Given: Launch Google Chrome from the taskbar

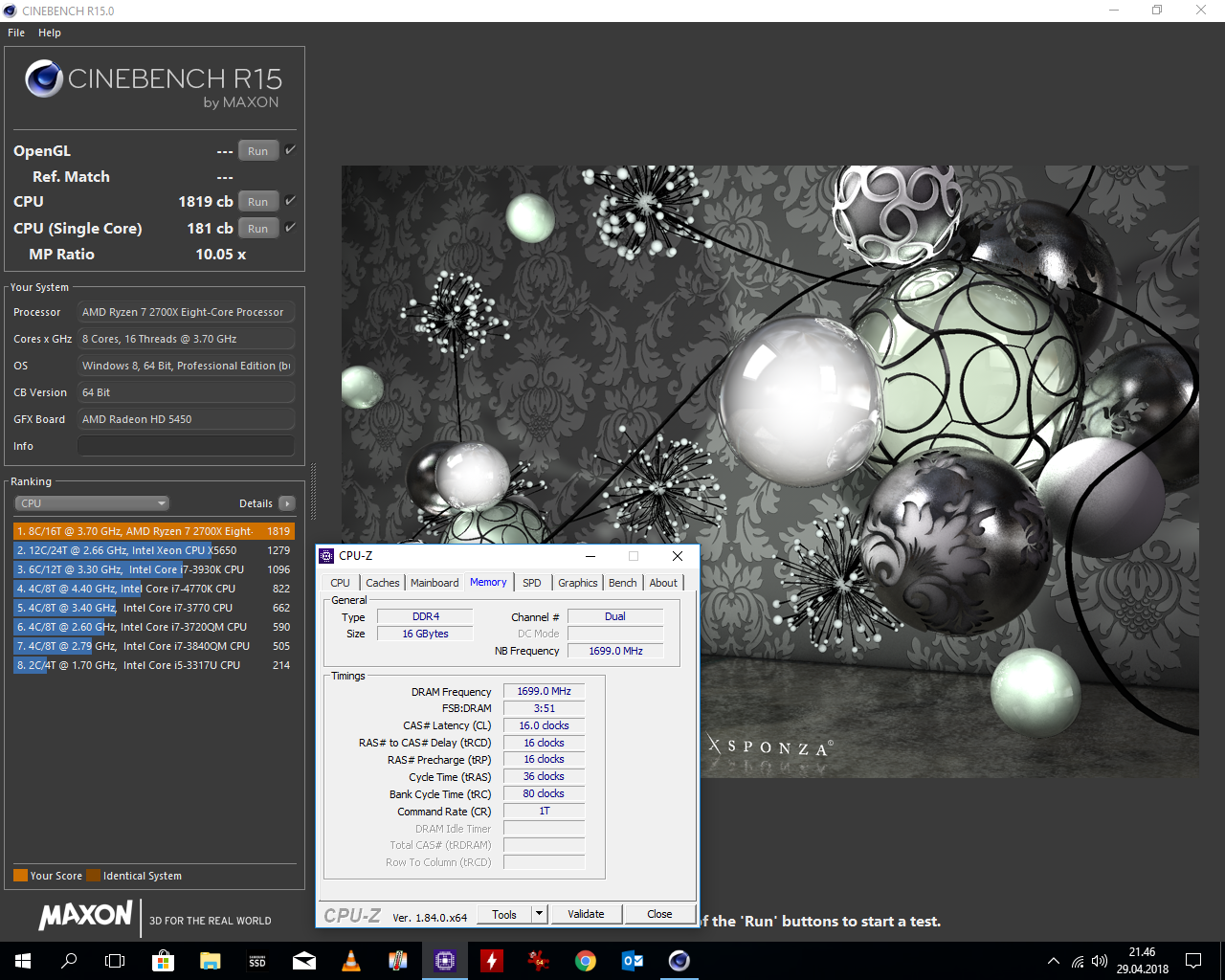Looking at the screenshot, I should (x=585, y=961).
